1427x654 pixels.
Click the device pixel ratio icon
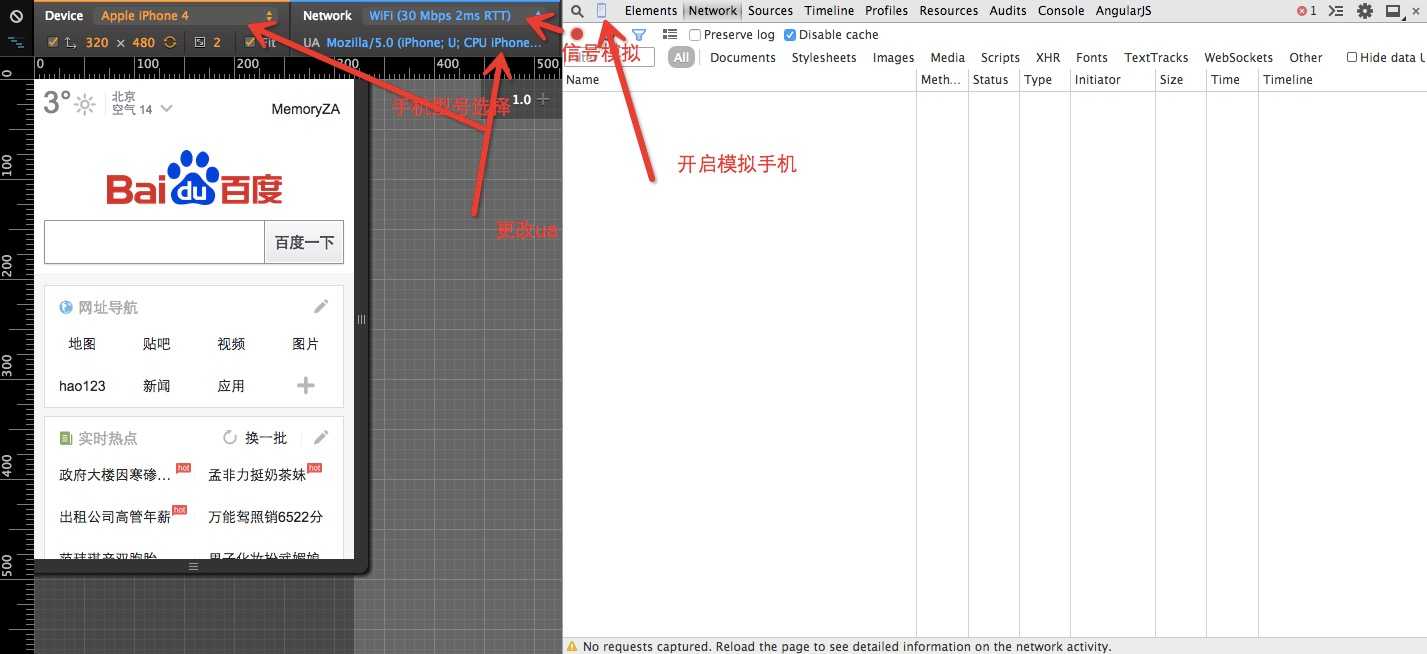coord(200,43)
